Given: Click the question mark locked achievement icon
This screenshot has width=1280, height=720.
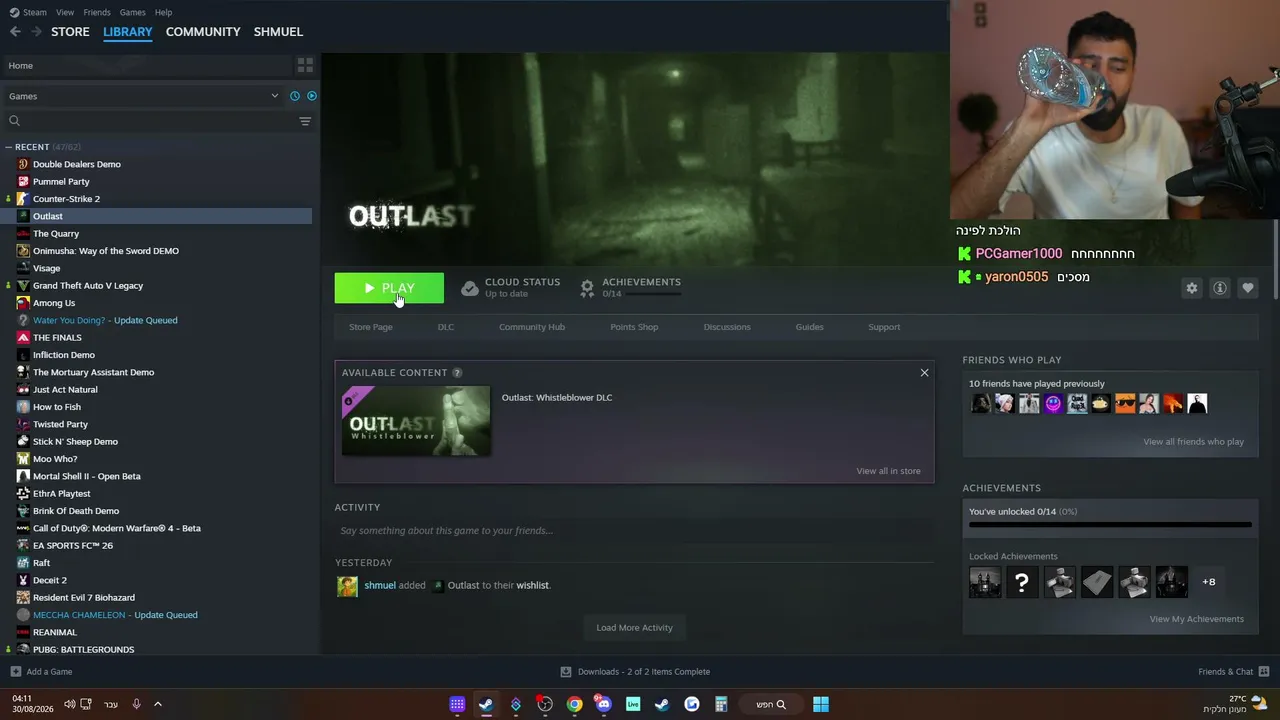Looking at the screenshot, I should [x=1022, y=582].
